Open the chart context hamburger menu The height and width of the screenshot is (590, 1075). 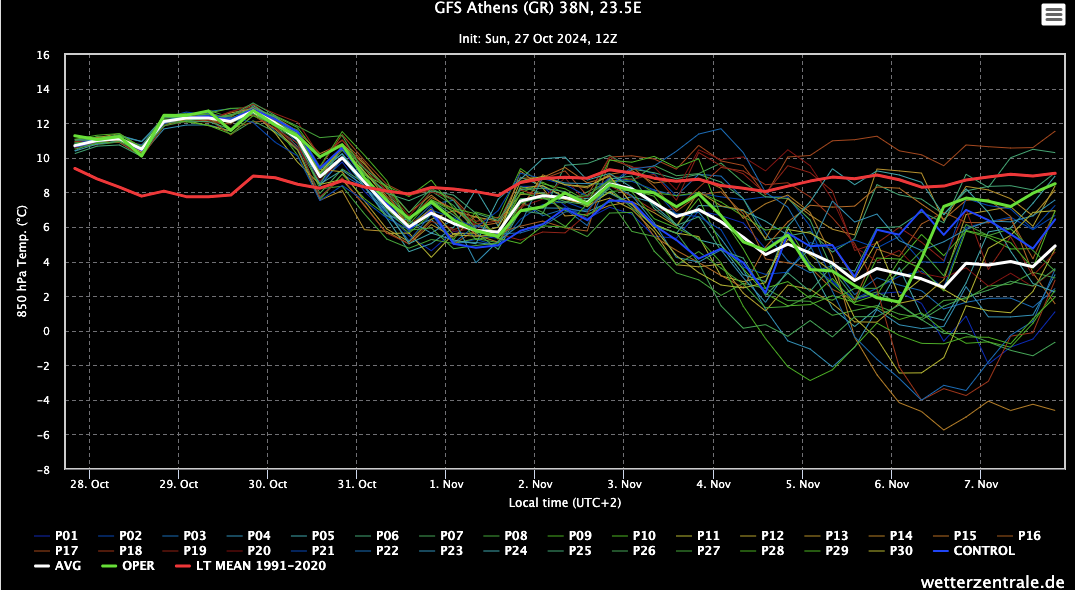pyautogui.click(x=1053, y=14)
